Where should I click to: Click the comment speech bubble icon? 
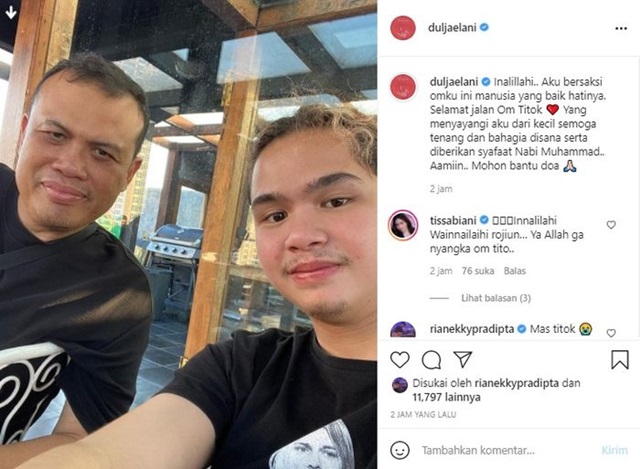pos(431,360)
